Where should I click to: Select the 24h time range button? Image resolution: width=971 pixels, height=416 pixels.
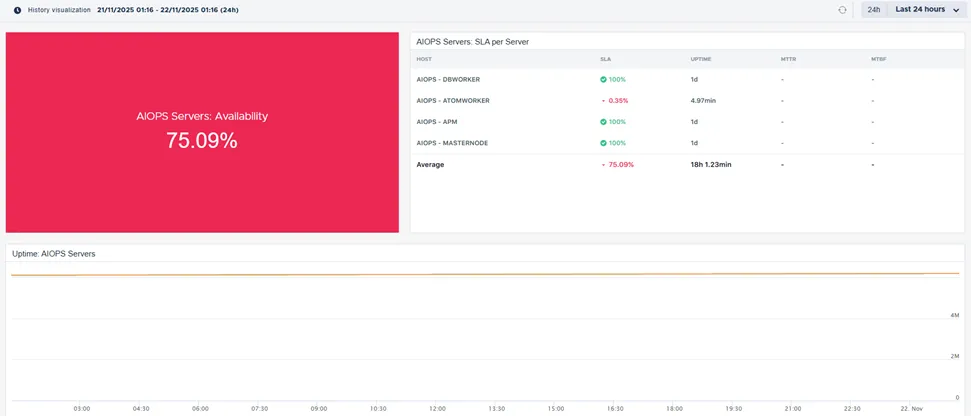tap(874, 10)
